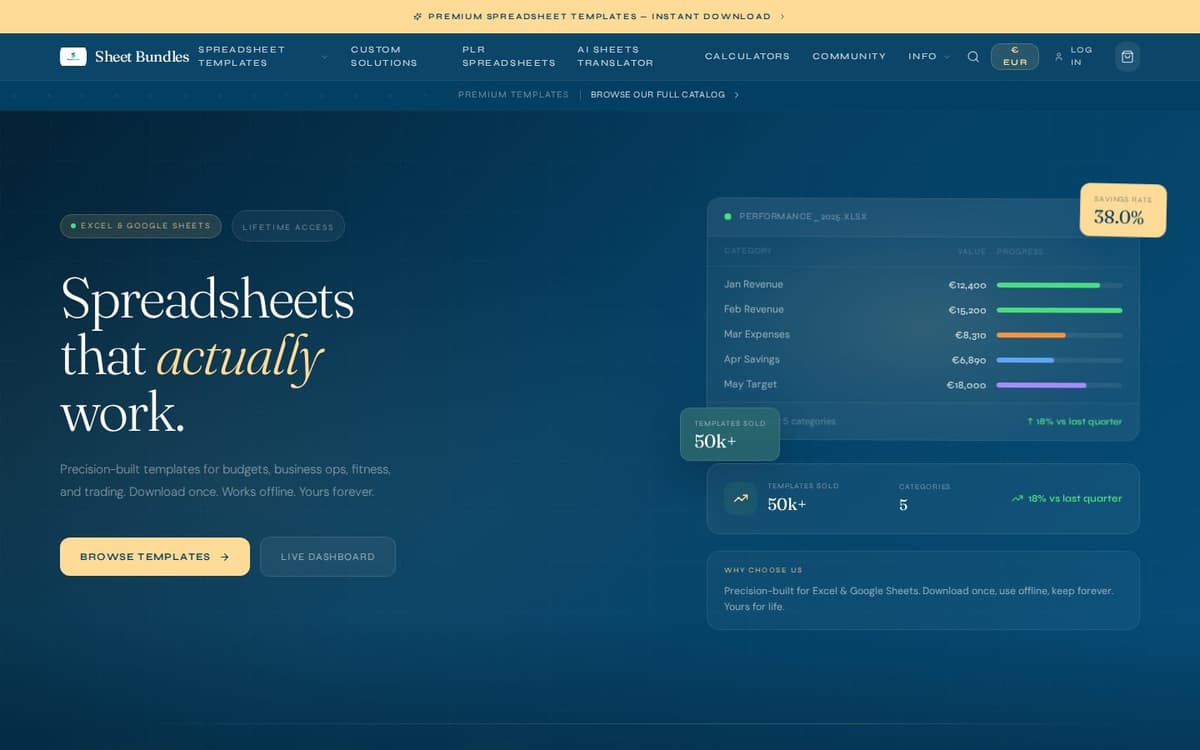Expand the Spreadsheet Templates dropdown
Screen dimensions: 1200x750
point(324,57)
